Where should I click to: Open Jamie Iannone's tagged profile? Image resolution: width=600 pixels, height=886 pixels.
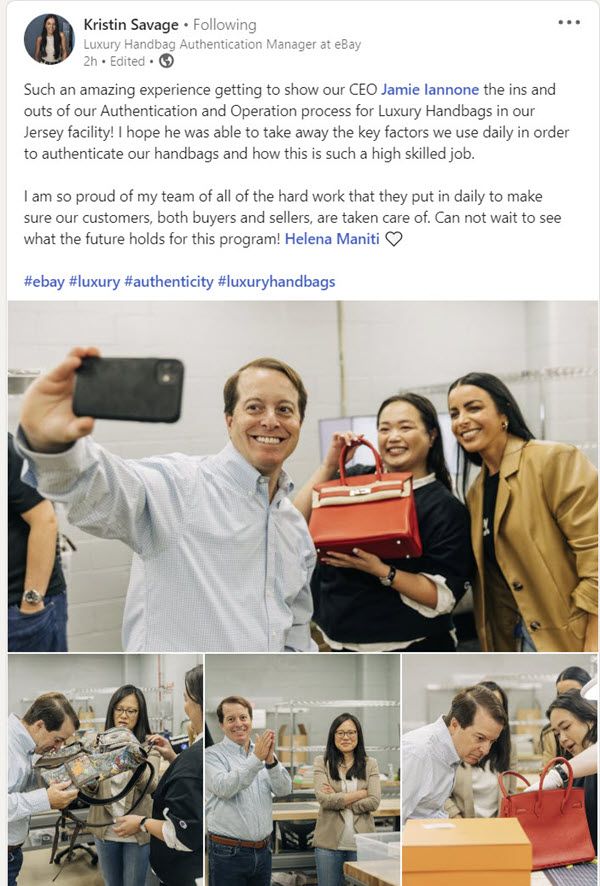[430, 90]
